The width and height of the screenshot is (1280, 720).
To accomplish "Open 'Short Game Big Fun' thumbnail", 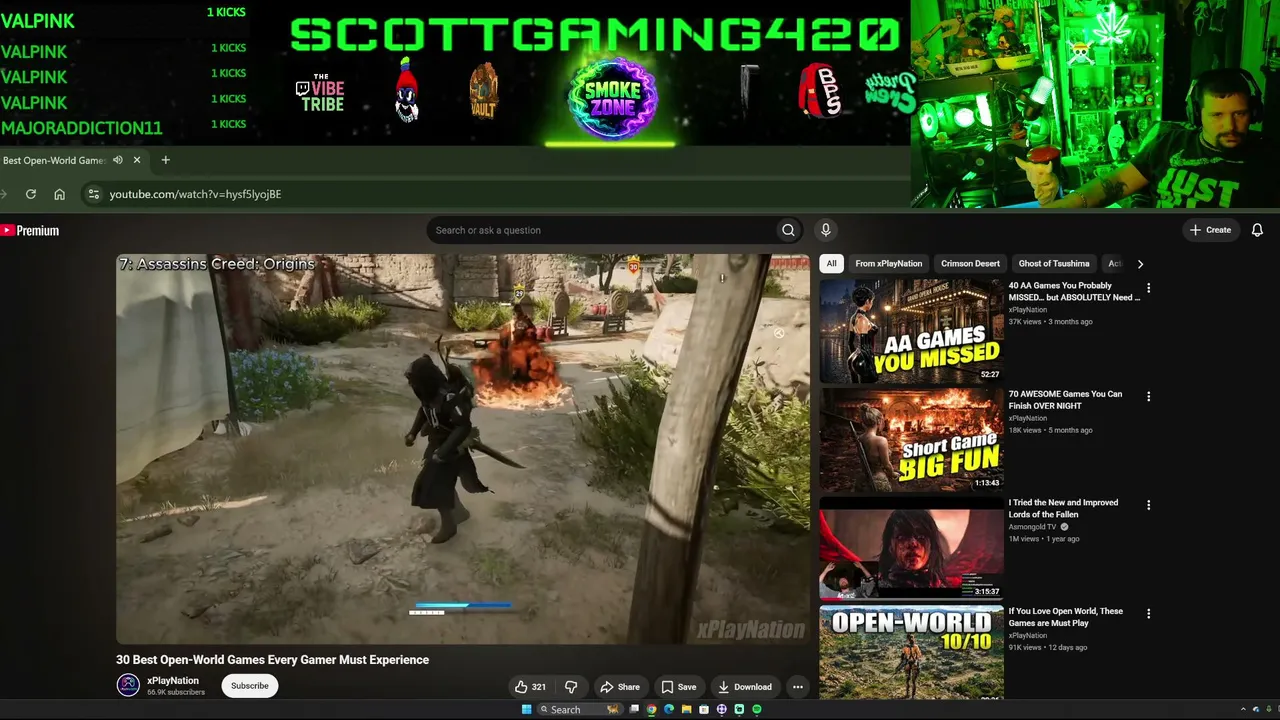I will (x=911, y=440).
